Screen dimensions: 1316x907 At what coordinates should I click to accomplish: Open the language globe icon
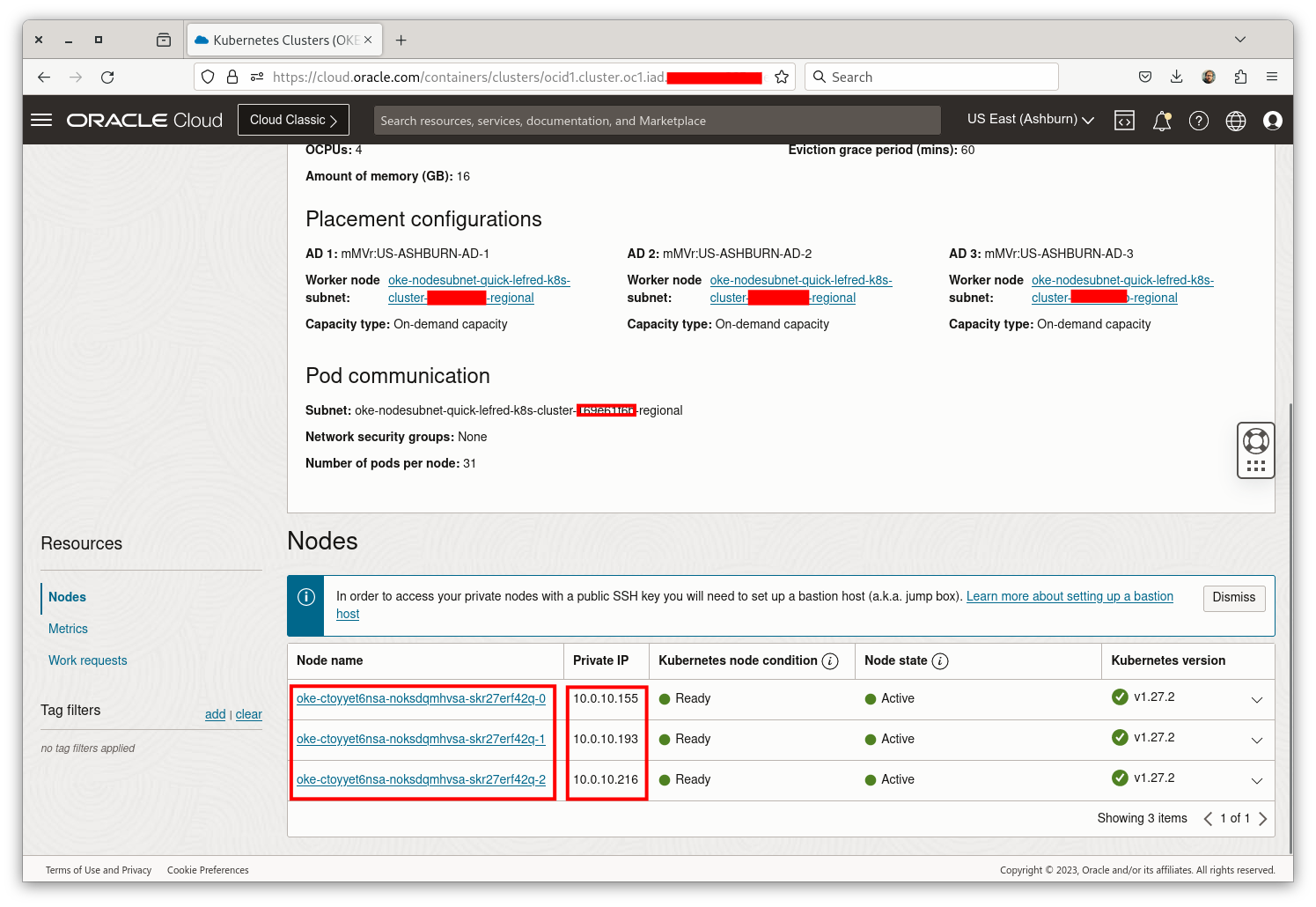coord(1236,121)
